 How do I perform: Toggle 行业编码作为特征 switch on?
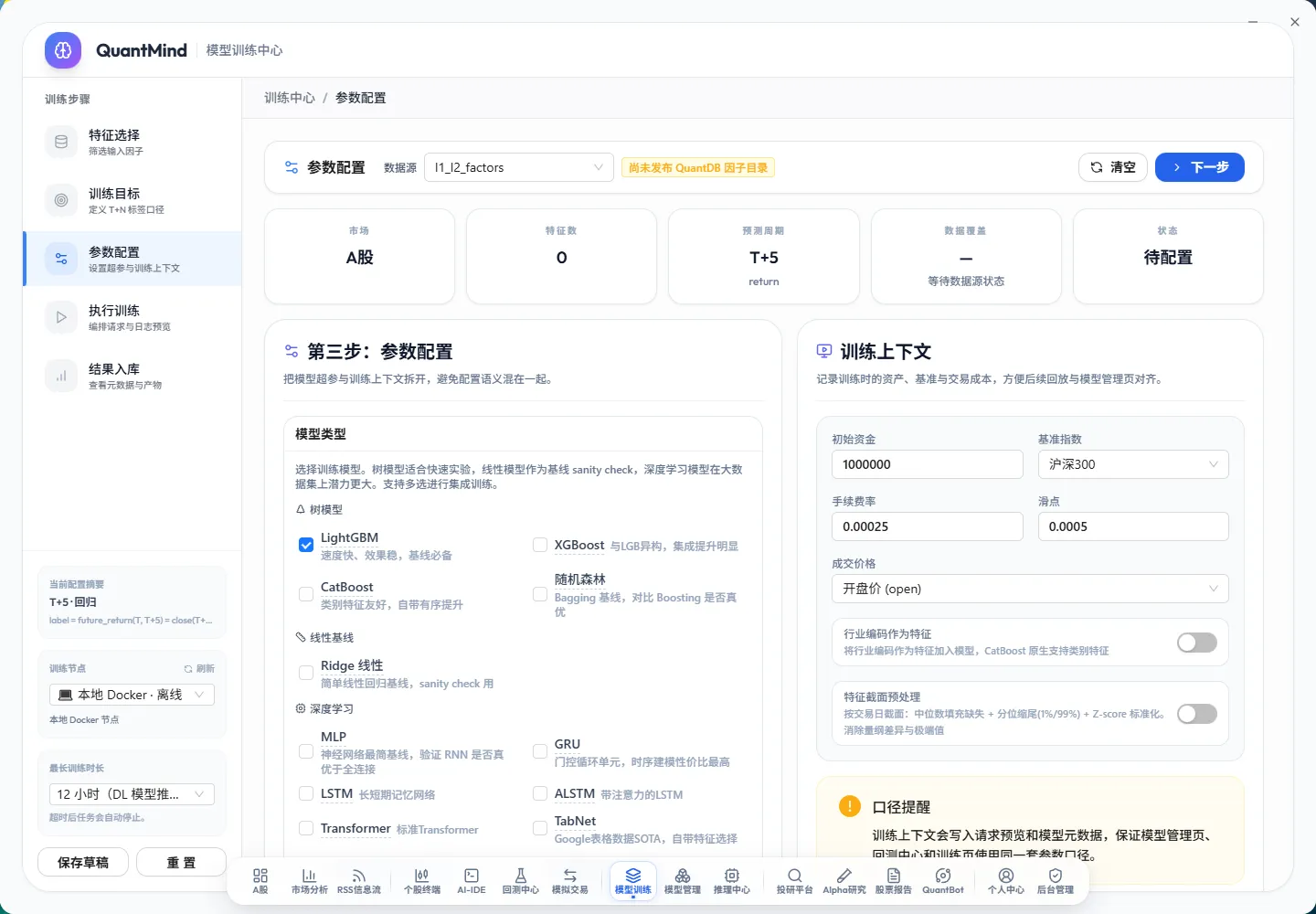click(1197, 643)
